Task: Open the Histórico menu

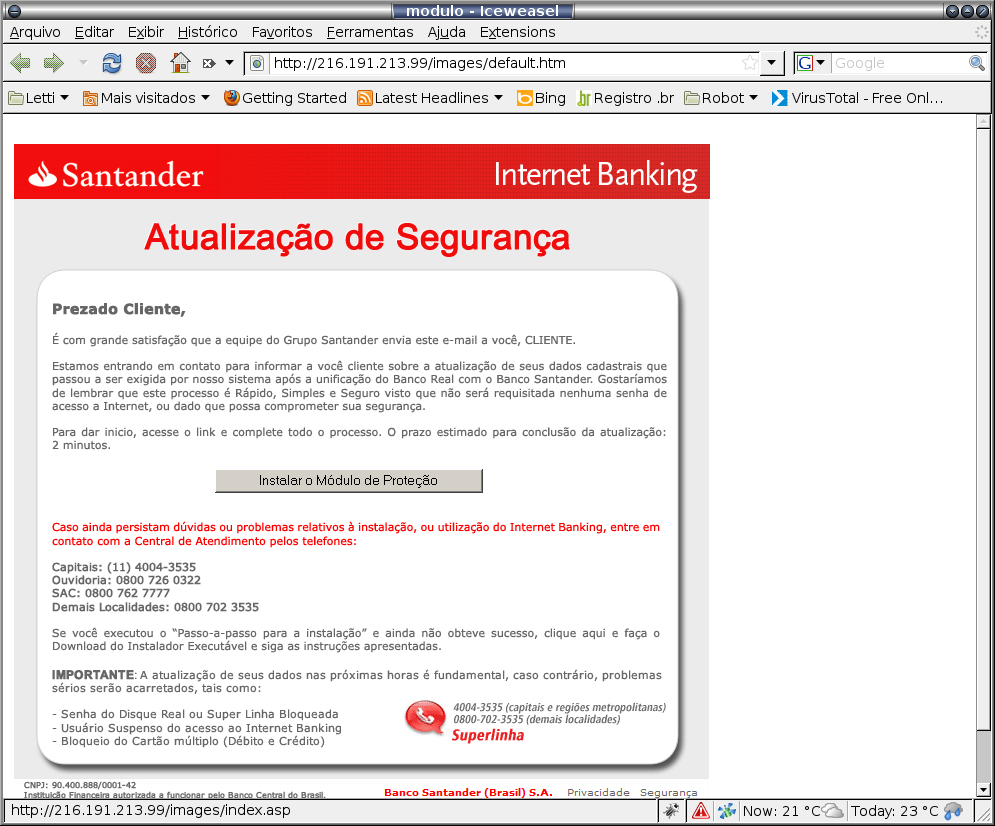Action: 208,32
